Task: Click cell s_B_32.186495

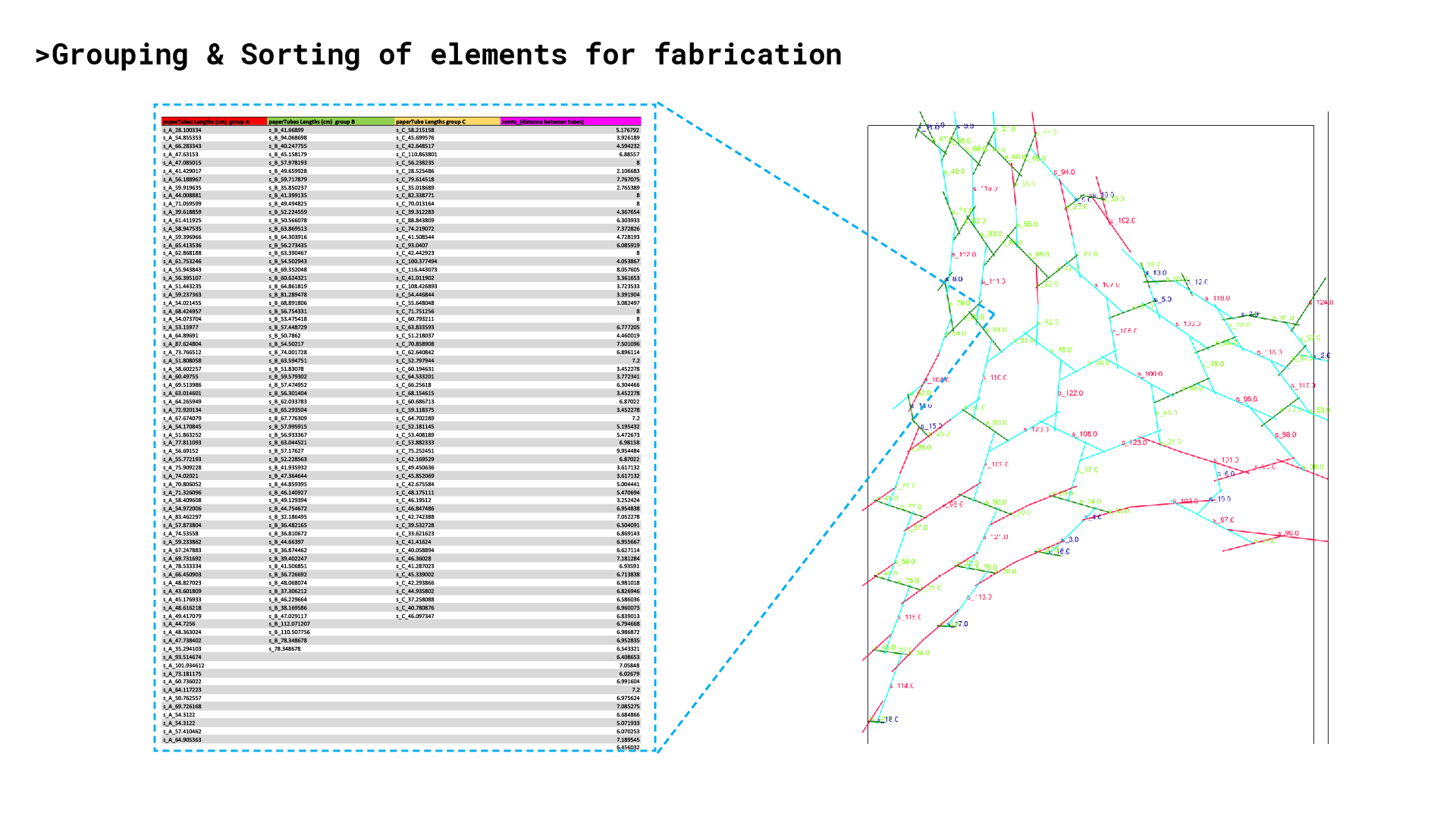Action: coord(288,517)
